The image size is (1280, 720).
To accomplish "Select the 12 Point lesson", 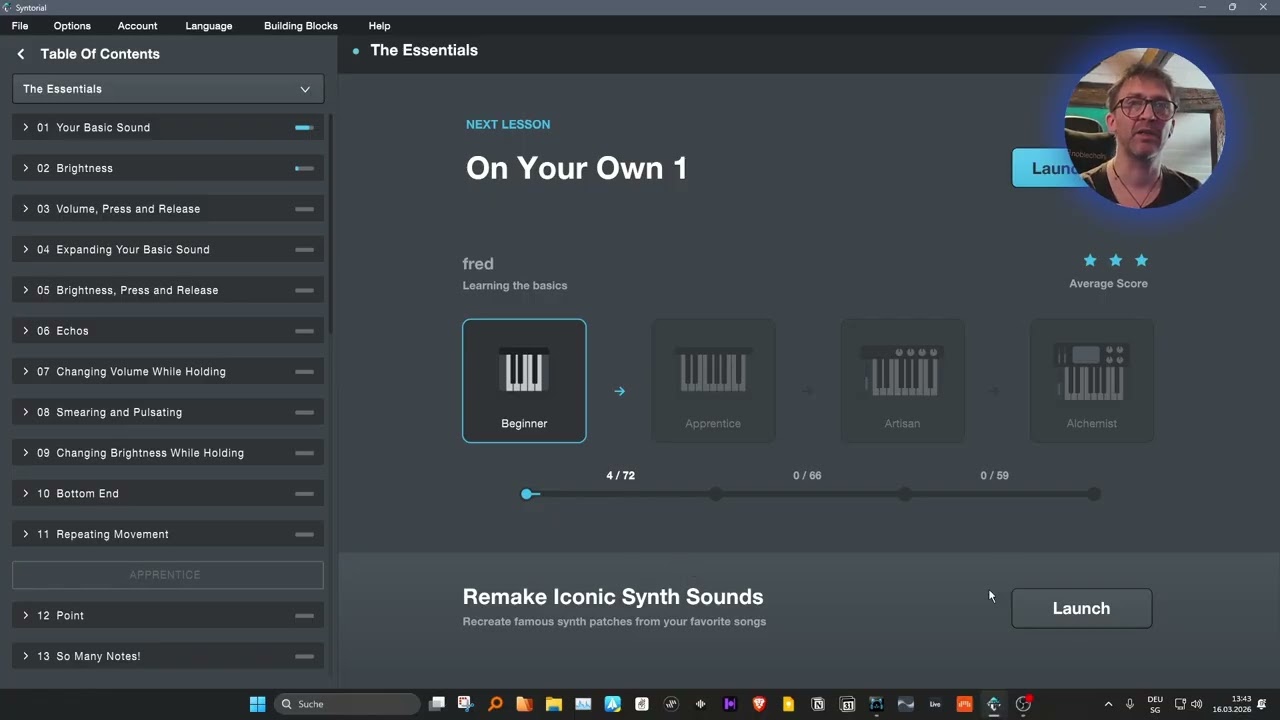I will (x=168, y=616).
